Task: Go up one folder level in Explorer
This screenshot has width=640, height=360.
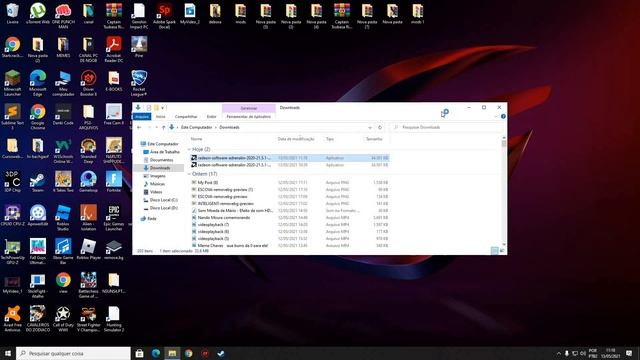Action: (163, 127)
